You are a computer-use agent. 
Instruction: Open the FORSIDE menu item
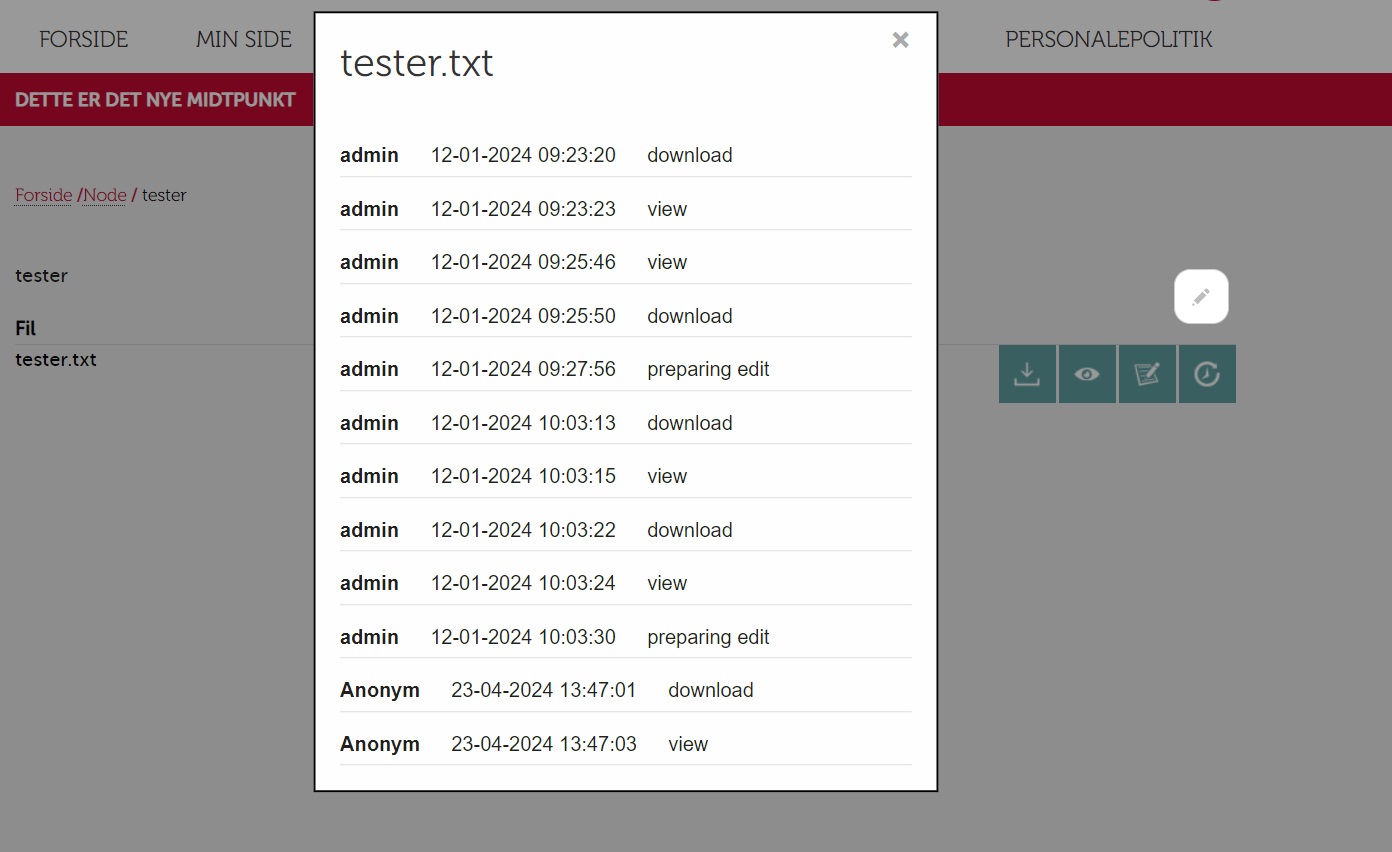point(84,40)
